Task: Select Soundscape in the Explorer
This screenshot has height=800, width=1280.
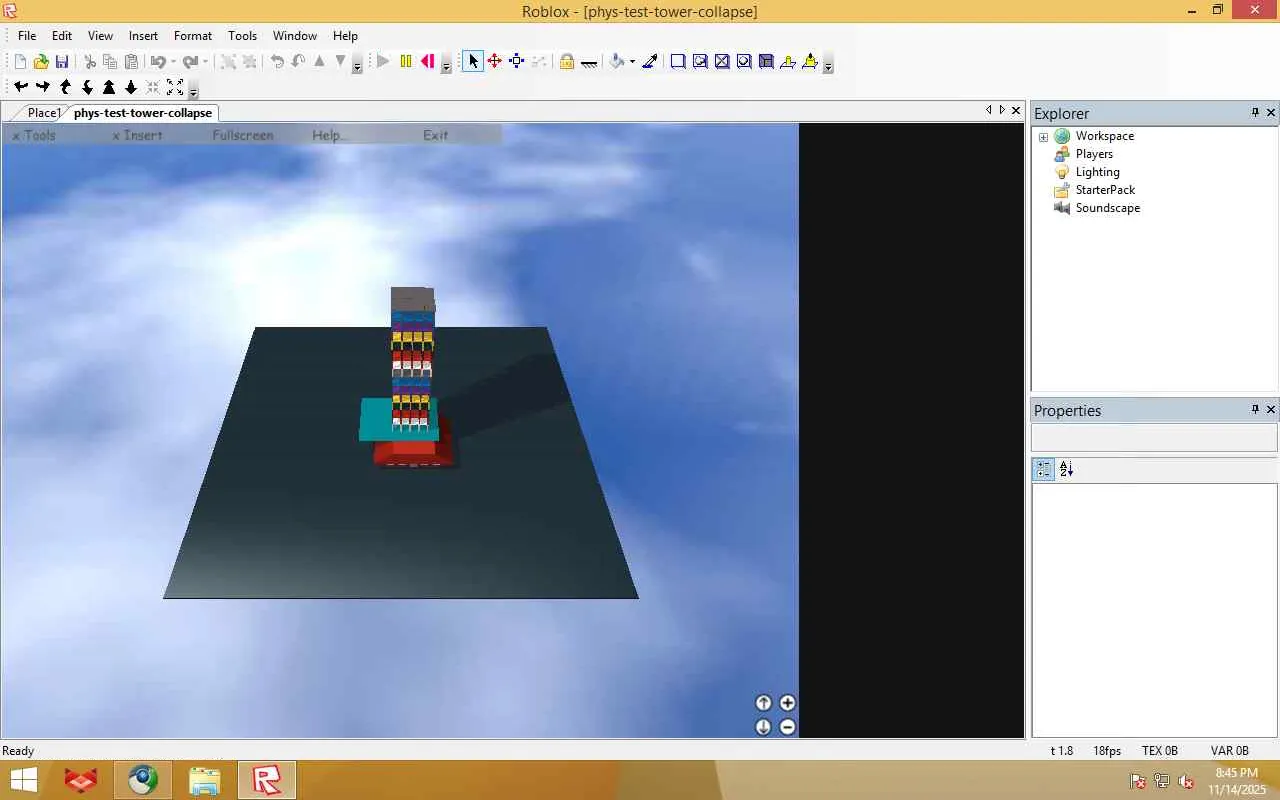Action: pos(1107,208)
